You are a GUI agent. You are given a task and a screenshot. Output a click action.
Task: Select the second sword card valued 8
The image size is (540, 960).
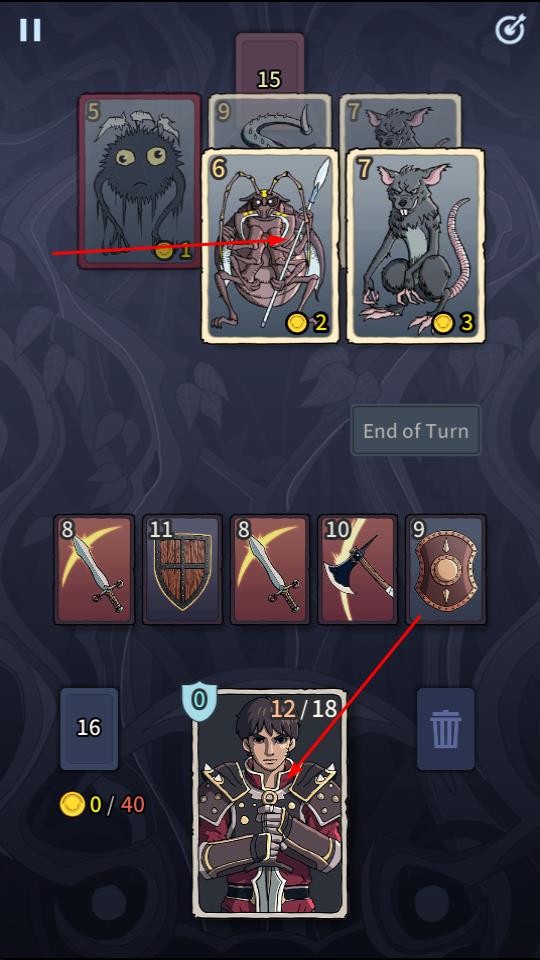pyautogui.click(x=270, y=569)
